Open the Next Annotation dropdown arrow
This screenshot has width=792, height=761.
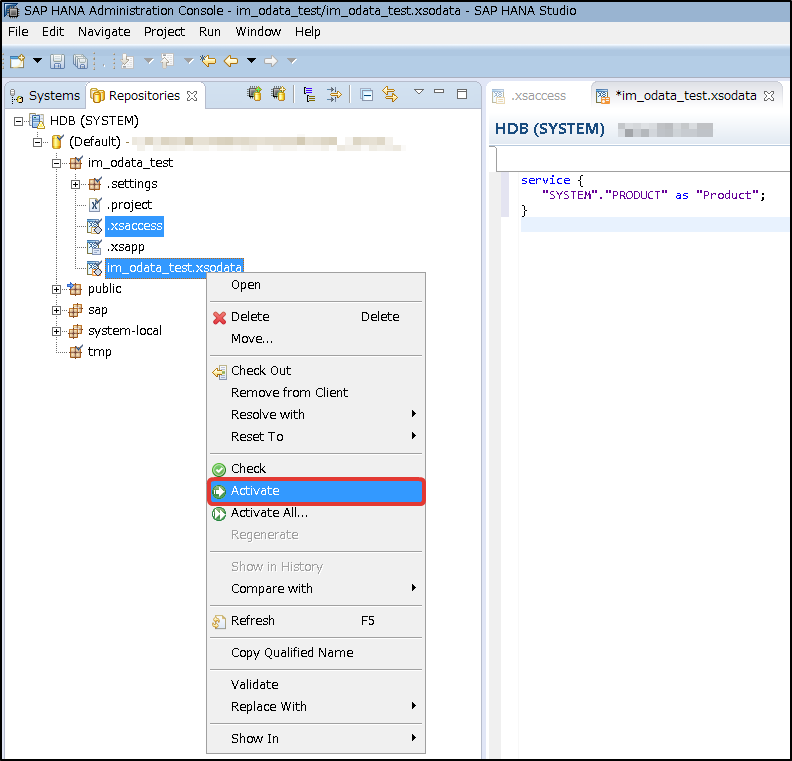point(148,61)
